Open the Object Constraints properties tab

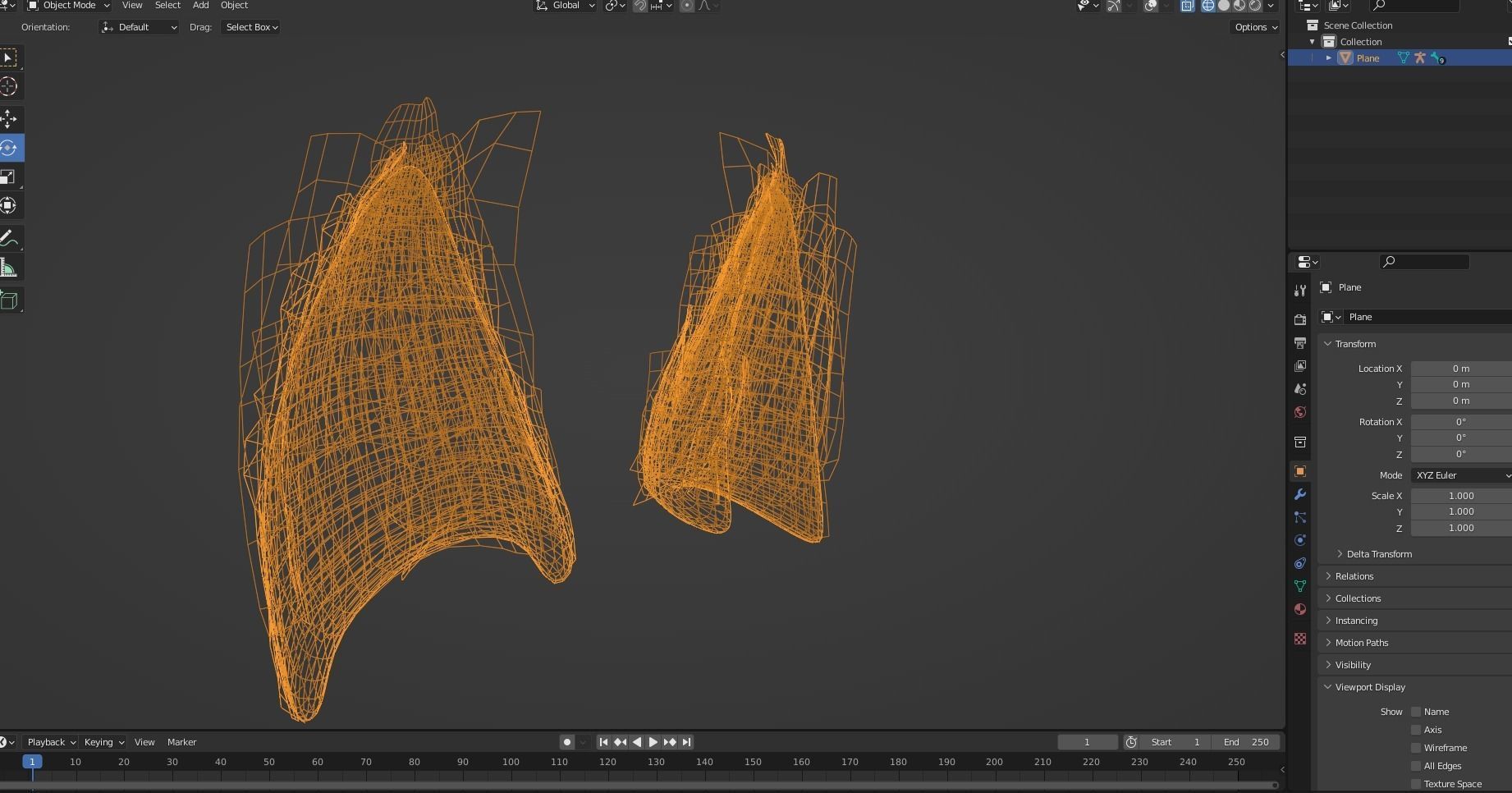click(x=1299, y=563)
